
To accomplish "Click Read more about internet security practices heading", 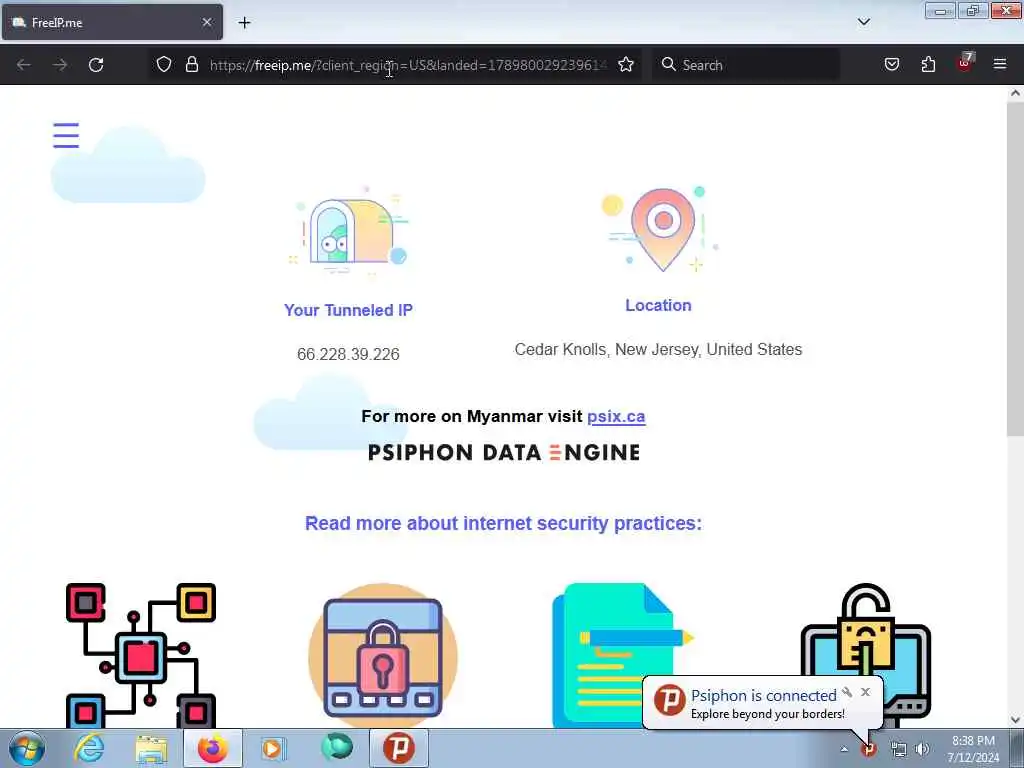I will [x=504, y=523].
